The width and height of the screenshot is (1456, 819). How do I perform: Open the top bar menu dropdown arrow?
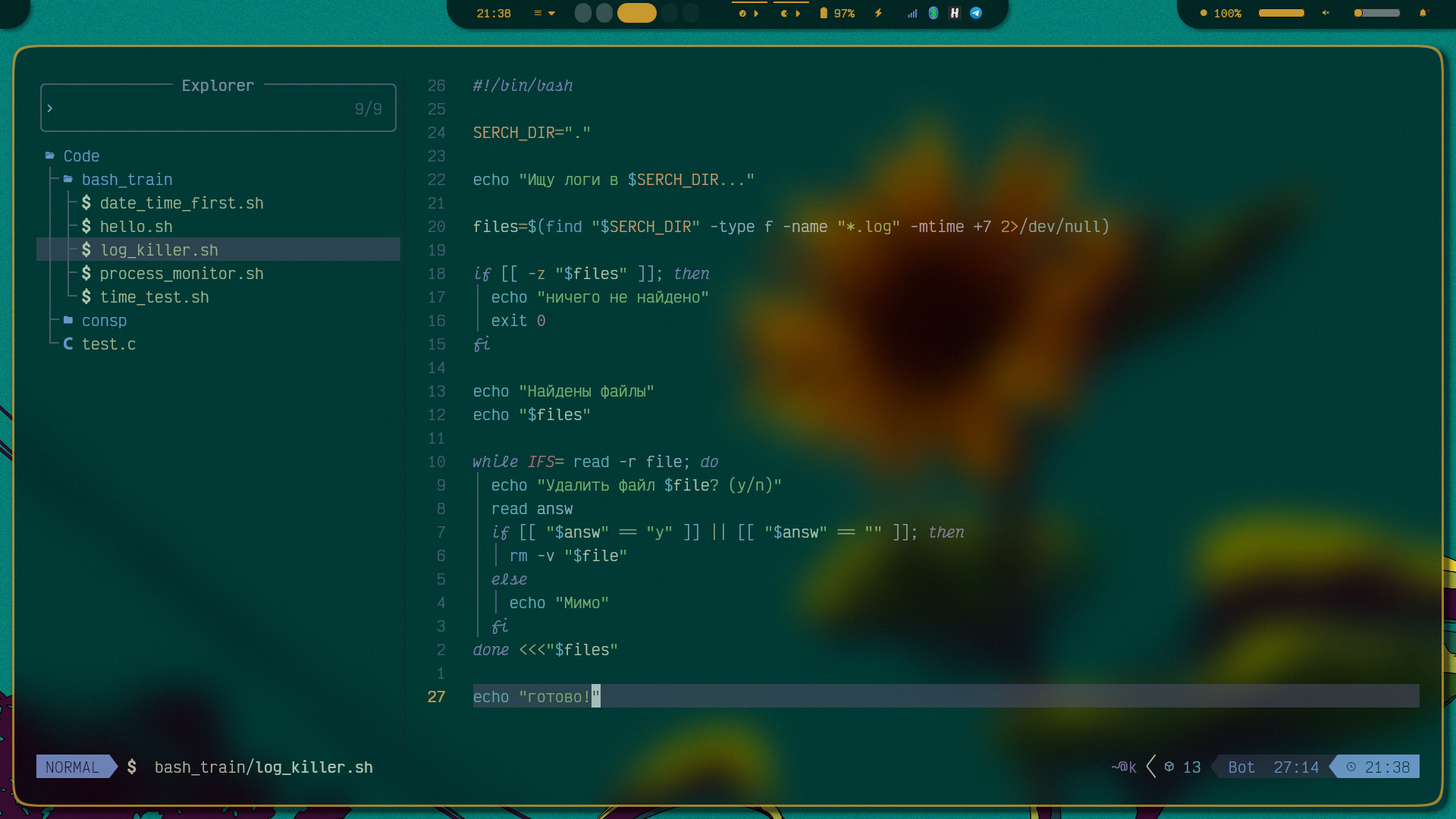pyautogui.click(x=551, y=13)
